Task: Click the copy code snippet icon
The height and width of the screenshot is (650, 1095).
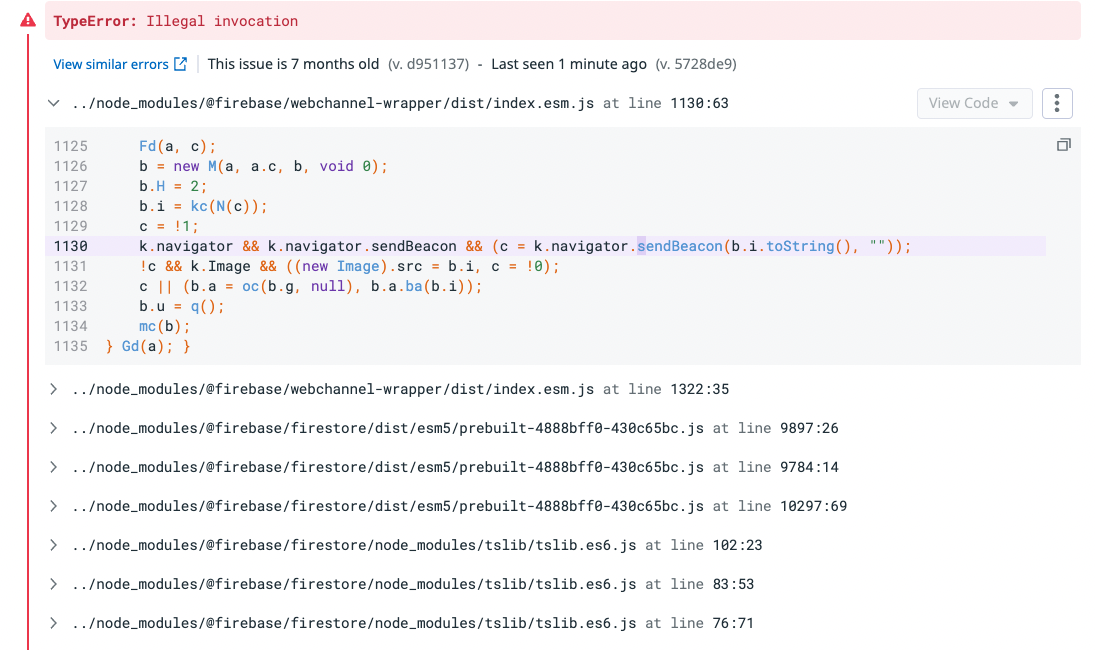Action: 1063,143
